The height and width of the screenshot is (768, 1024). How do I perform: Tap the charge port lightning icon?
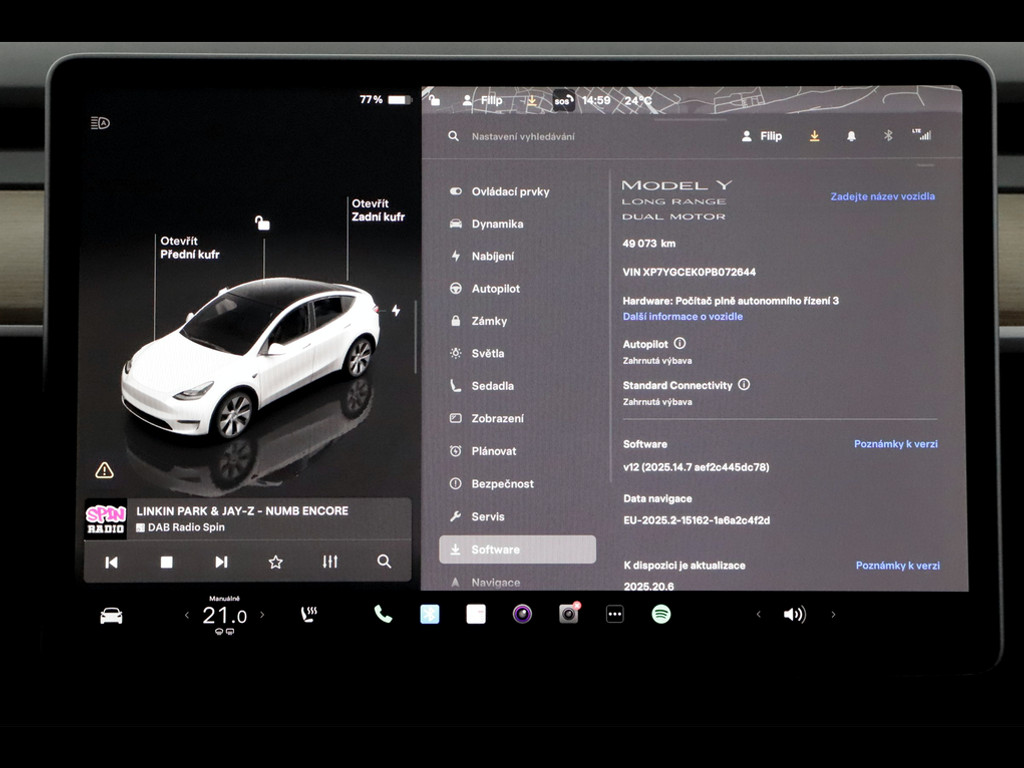396,310
